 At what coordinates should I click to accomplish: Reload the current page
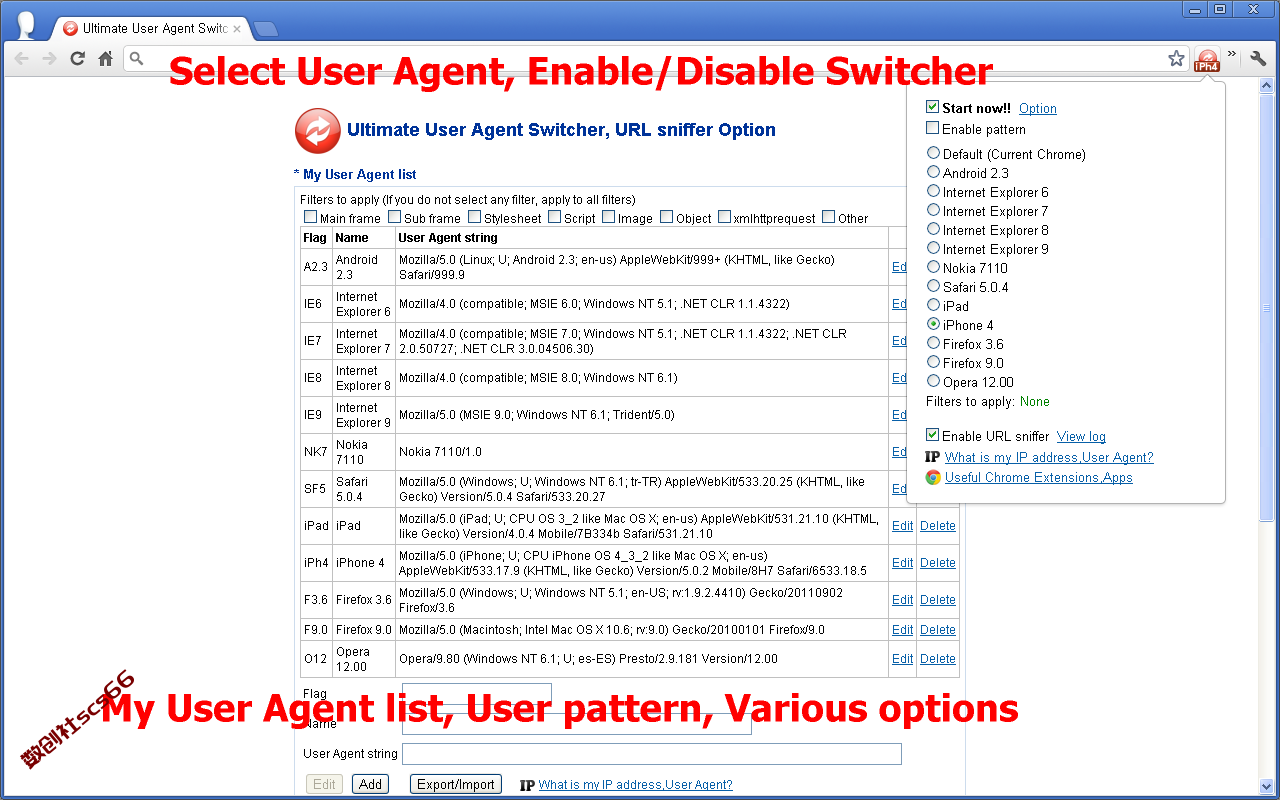click(77, 59)
